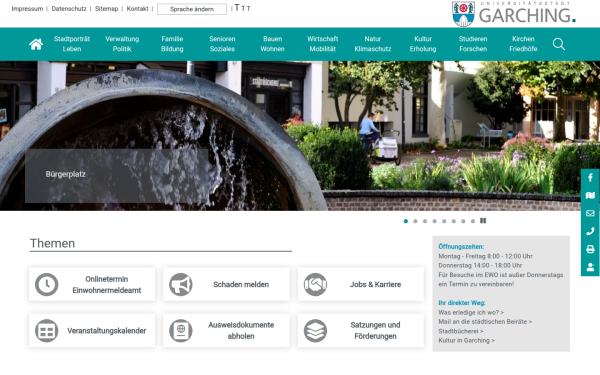This screenshot has height=375, width=600.
Task: Open the Datenschutz link
Action: 69,9
